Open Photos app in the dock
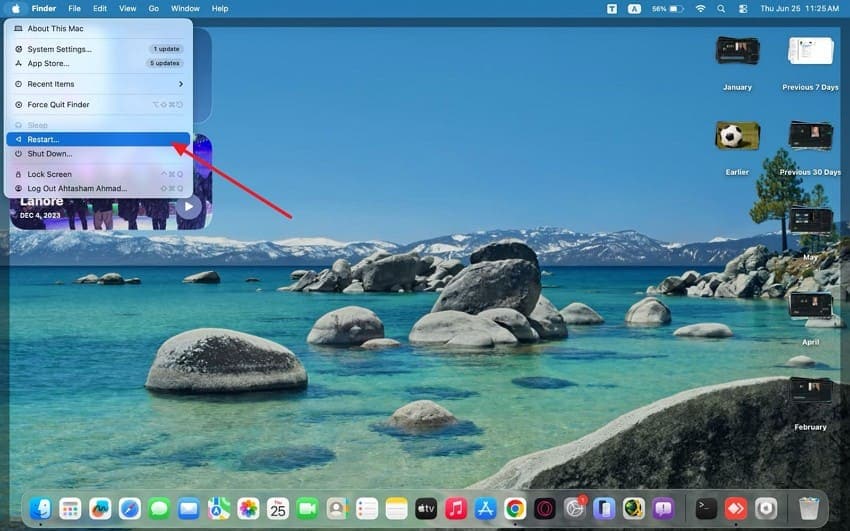This screenshot has height=531, width=850. tap(248, 509)
